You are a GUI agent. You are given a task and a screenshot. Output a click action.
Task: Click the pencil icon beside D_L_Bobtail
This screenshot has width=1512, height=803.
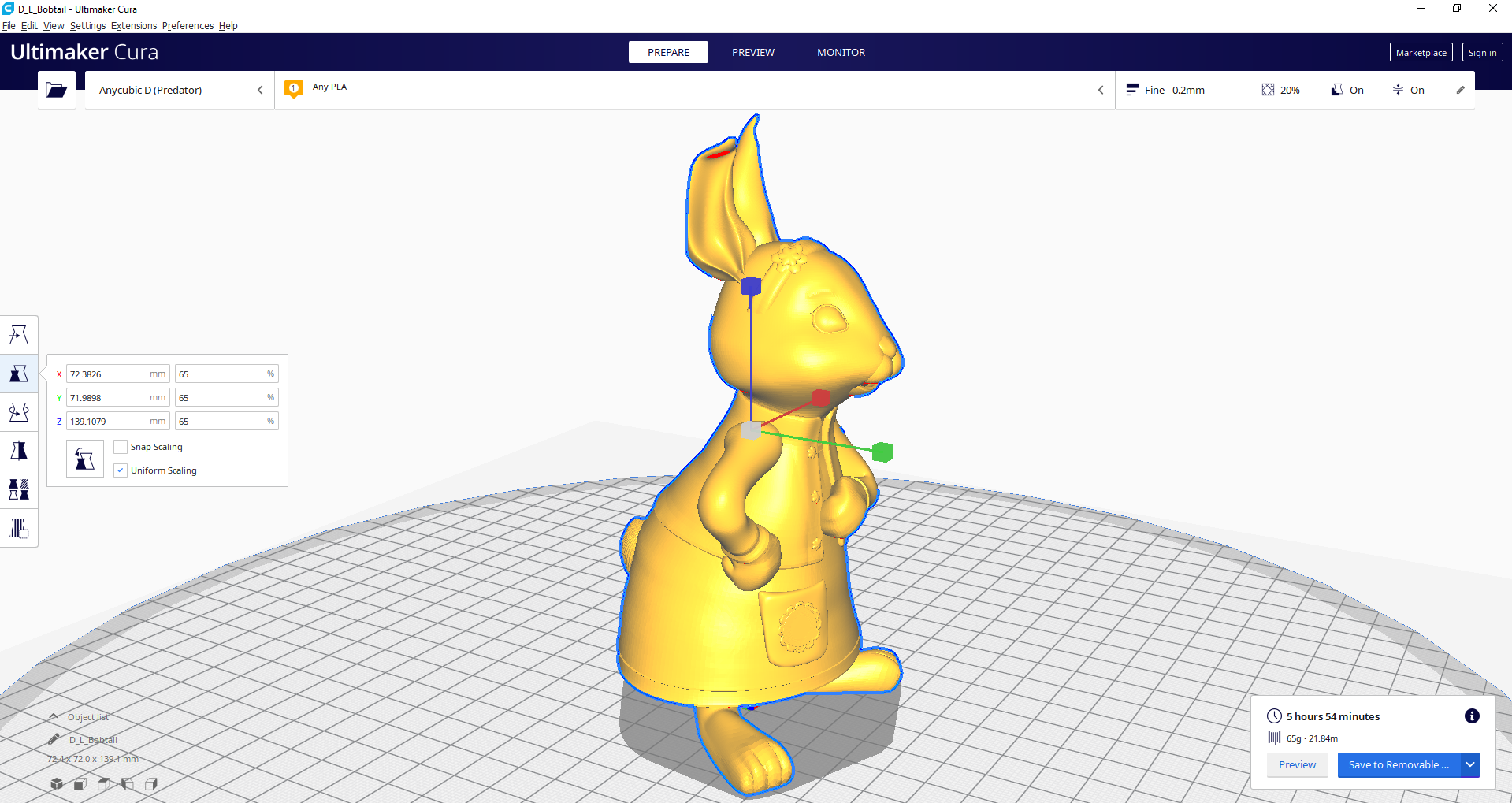coord(54,739)
